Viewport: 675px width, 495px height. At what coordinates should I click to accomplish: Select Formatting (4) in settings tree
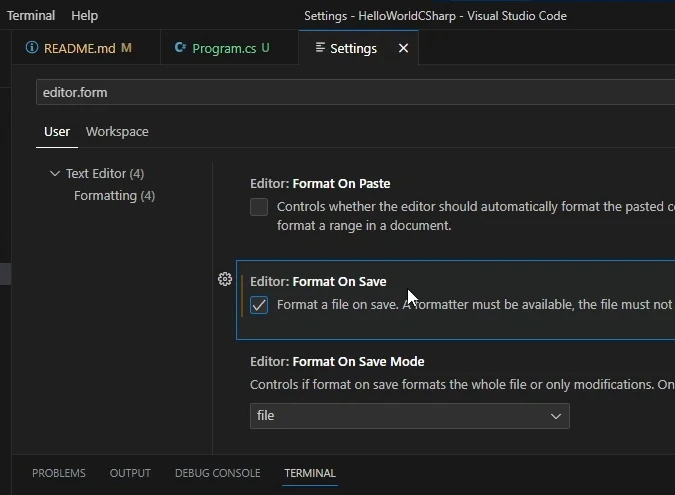point(114,196)
